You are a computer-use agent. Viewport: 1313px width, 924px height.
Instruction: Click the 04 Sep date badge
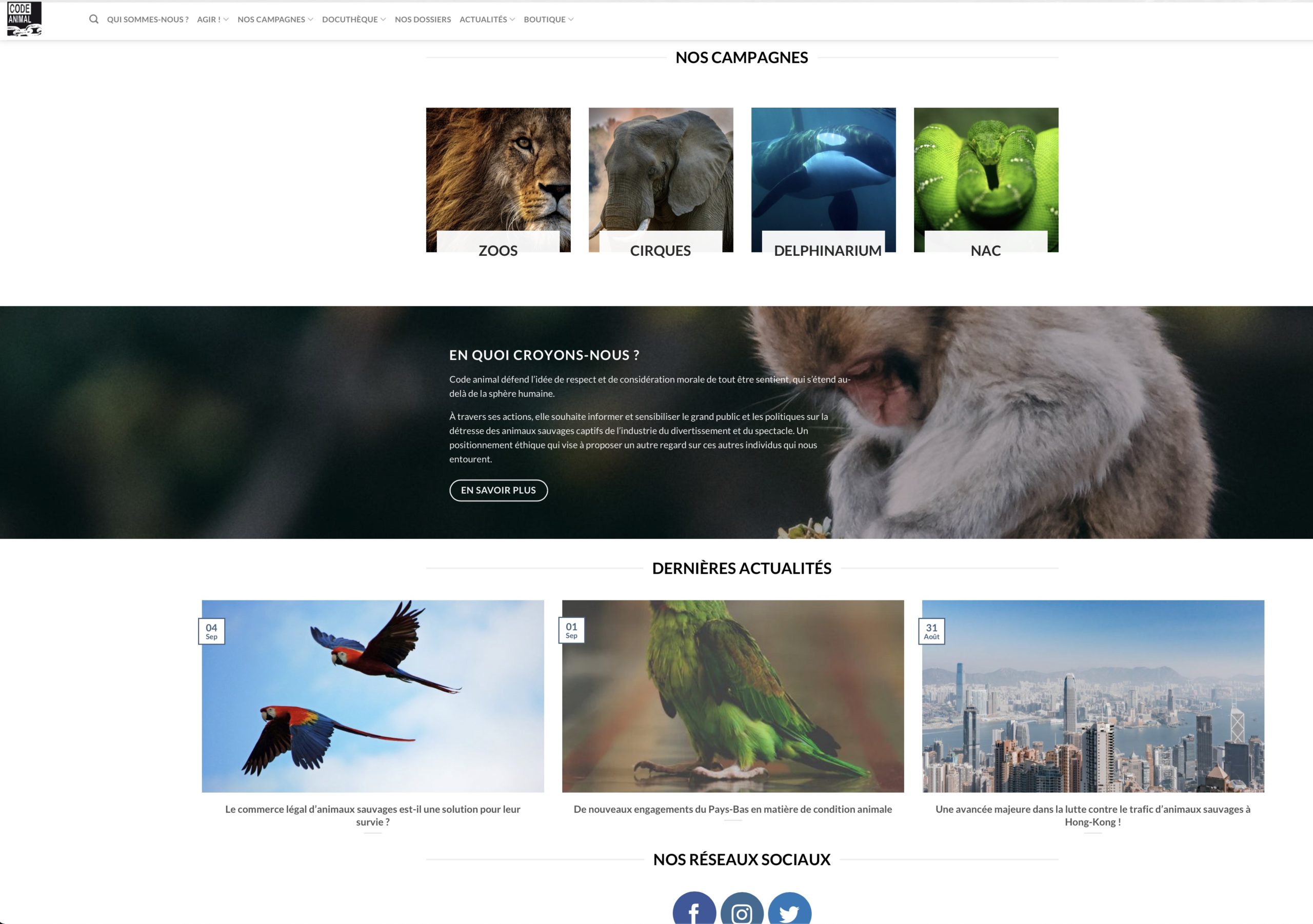click(x=212, y=631)
